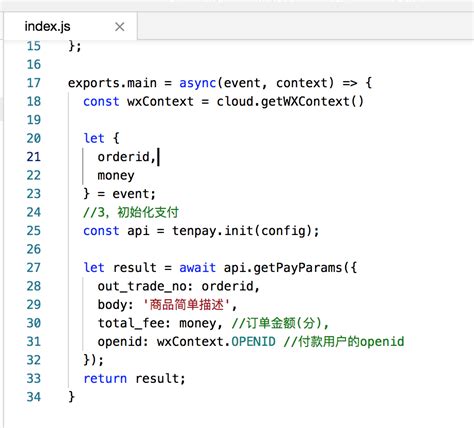The width and height of the screenshot is (474, 428).
Task: Click '});' on line 32
Action: [x=93, y=360]
